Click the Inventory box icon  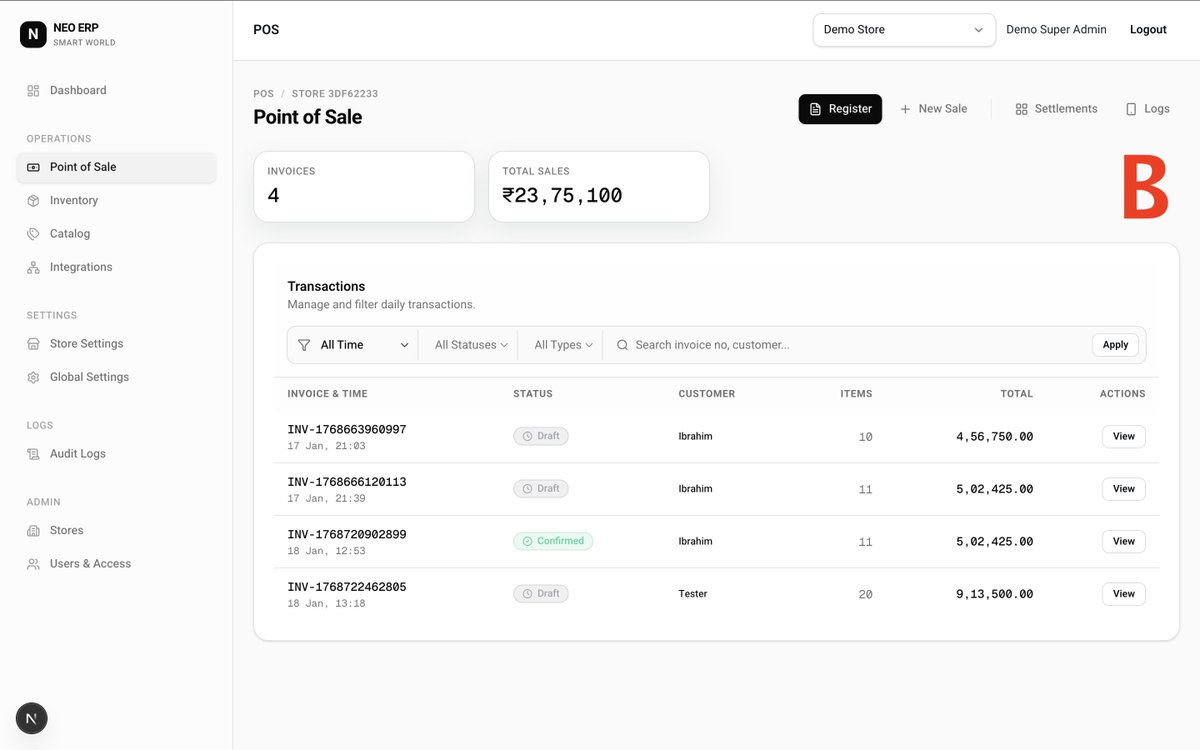point(33,200)
